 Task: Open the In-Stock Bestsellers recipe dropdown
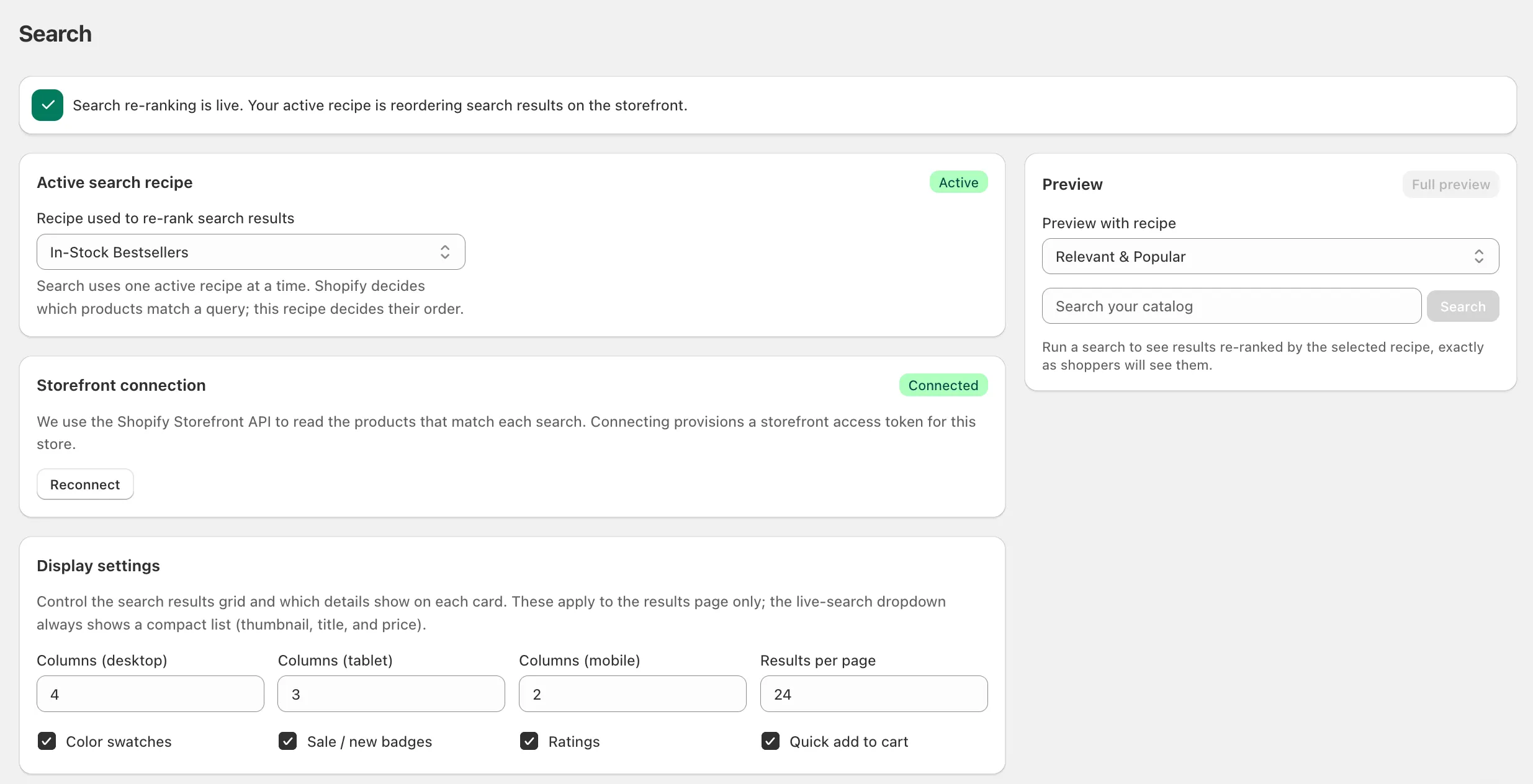pyautogui.click(x=251, y=252)
